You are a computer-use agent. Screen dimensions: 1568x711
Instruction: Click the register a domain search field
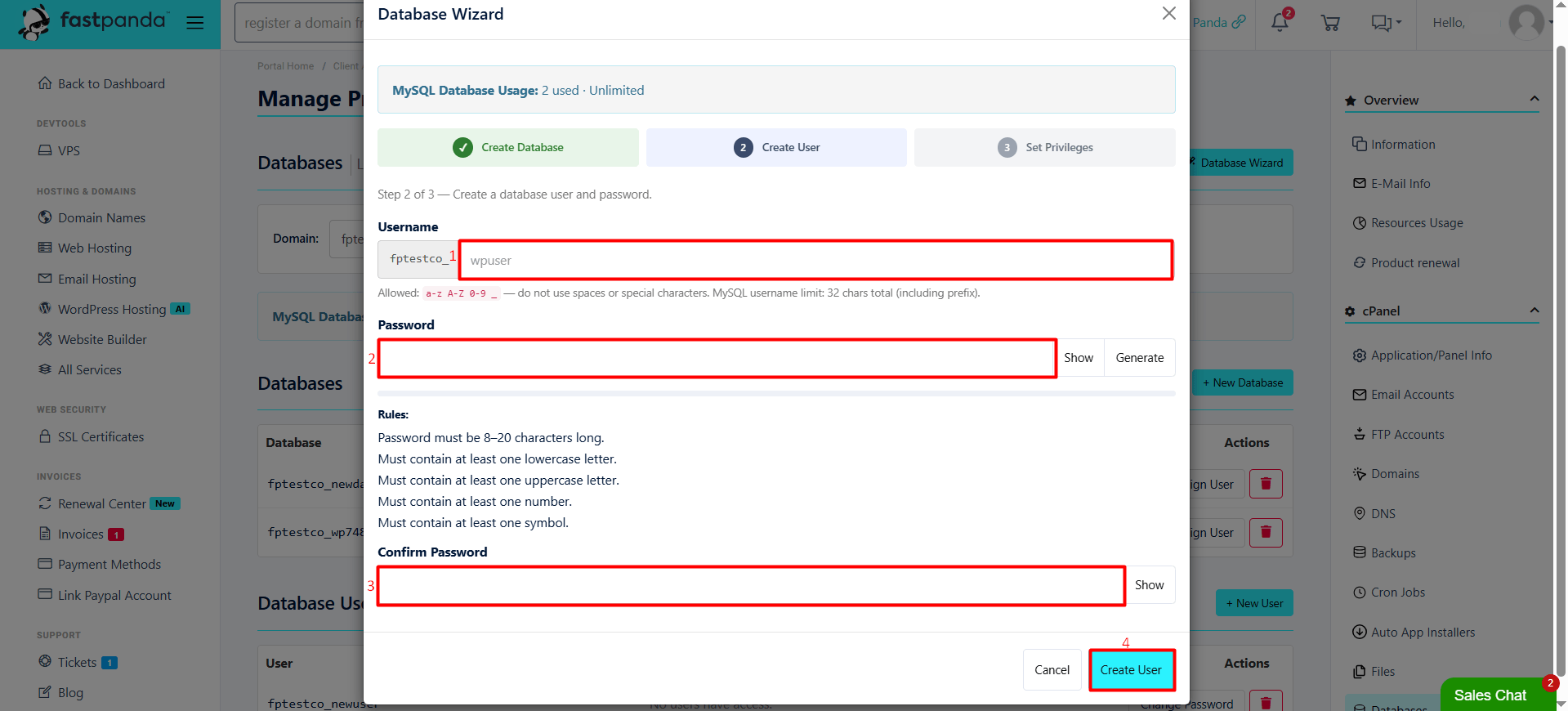coord(300,23)
